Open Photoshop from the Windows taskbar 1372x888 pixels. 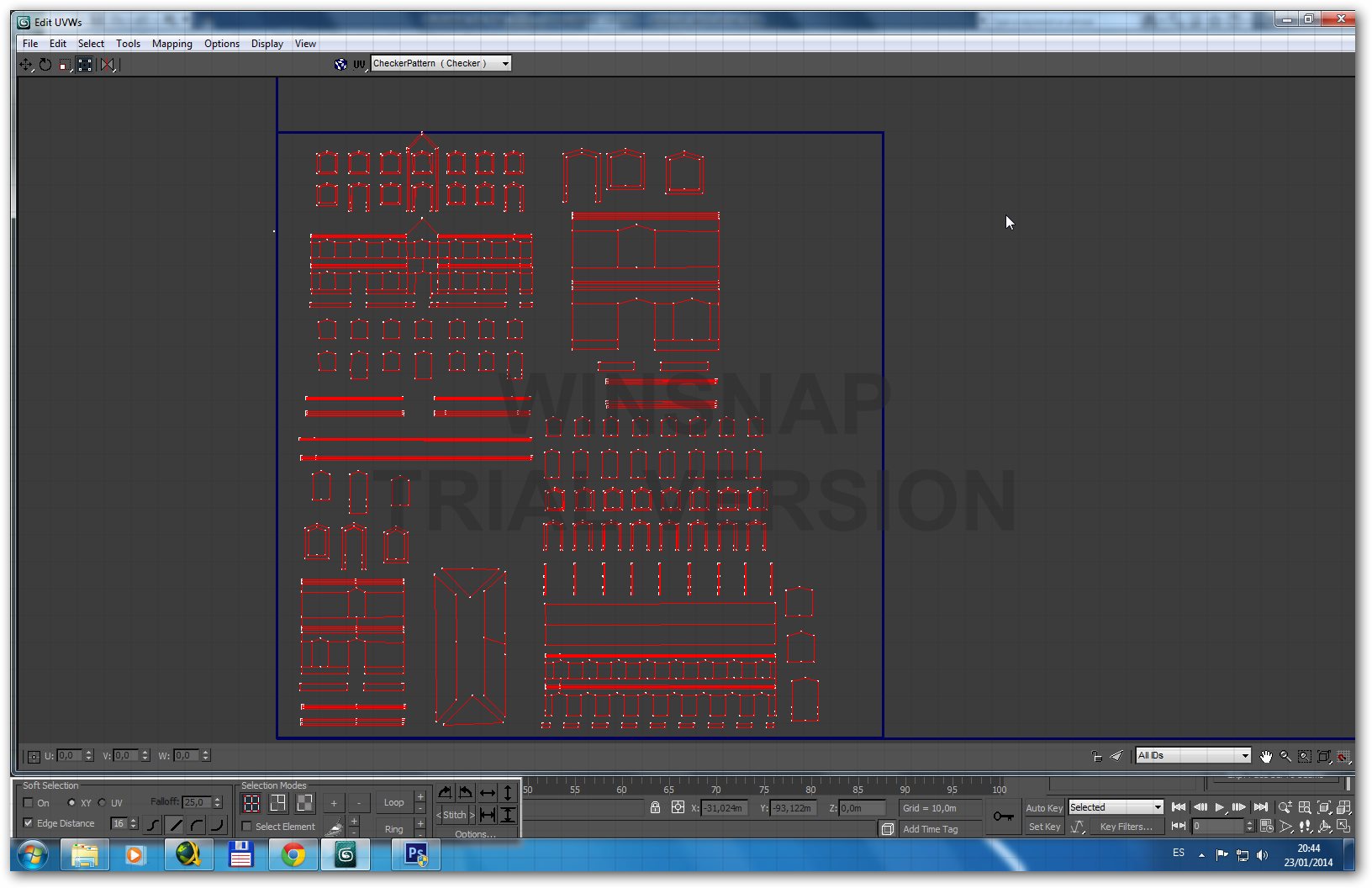(416, 856)
